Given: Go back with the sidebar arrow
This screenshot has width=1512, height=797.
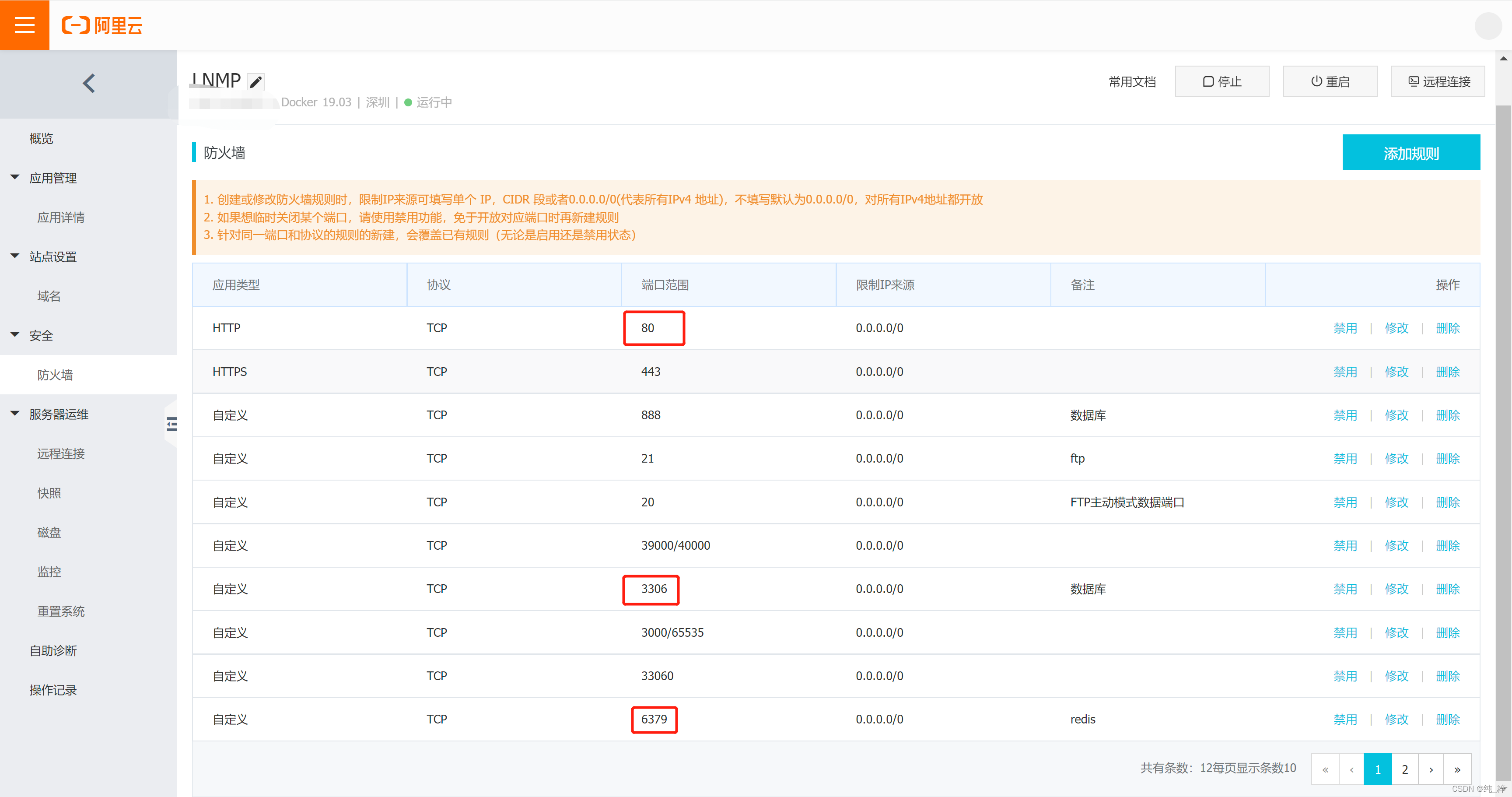Looking at the screenshot, I should coord(89,84).
